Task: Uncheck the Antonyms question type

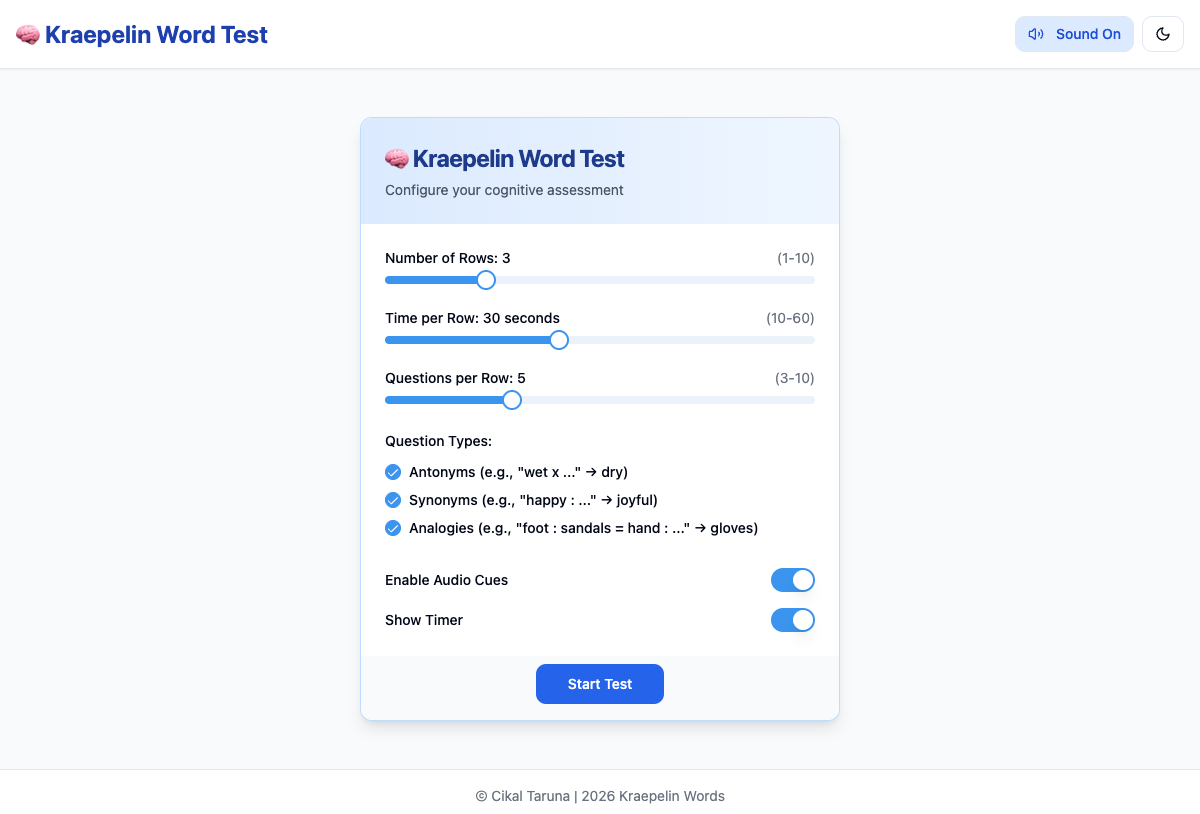Action: tap(393, 472)
